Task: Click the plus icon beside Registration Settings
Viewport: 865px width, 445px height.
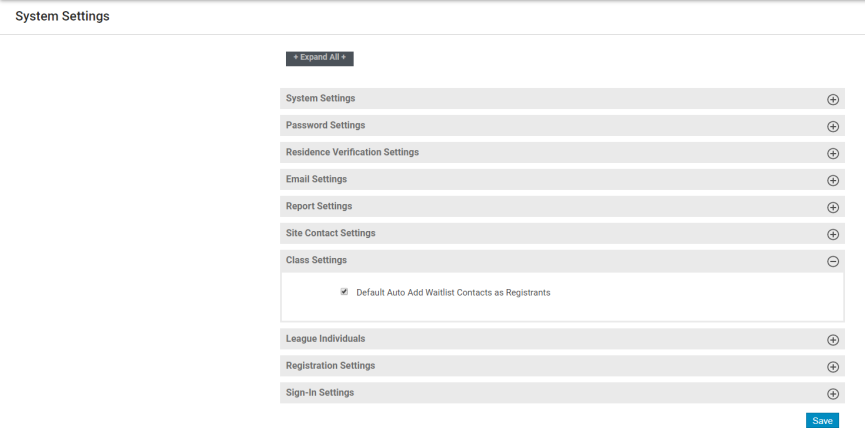Action: (x=832, y=367)
